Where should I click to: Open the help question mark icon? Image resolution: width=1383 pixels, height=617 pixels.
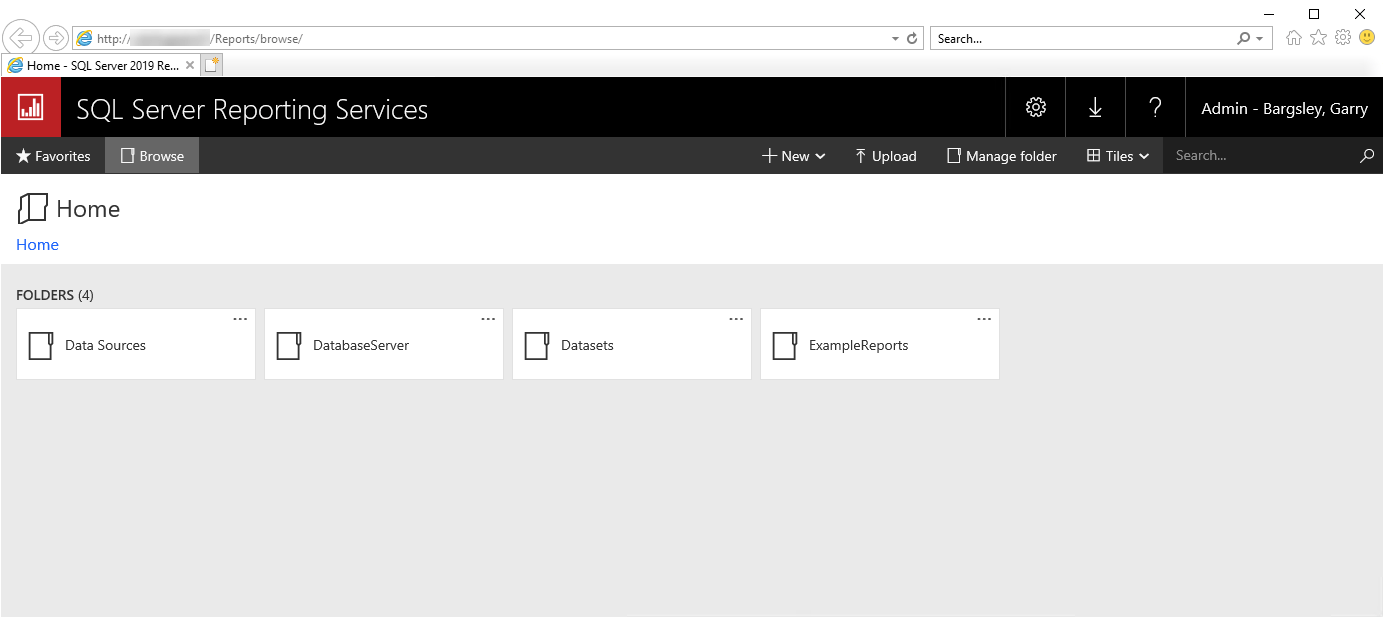(x=1155, y=108)
